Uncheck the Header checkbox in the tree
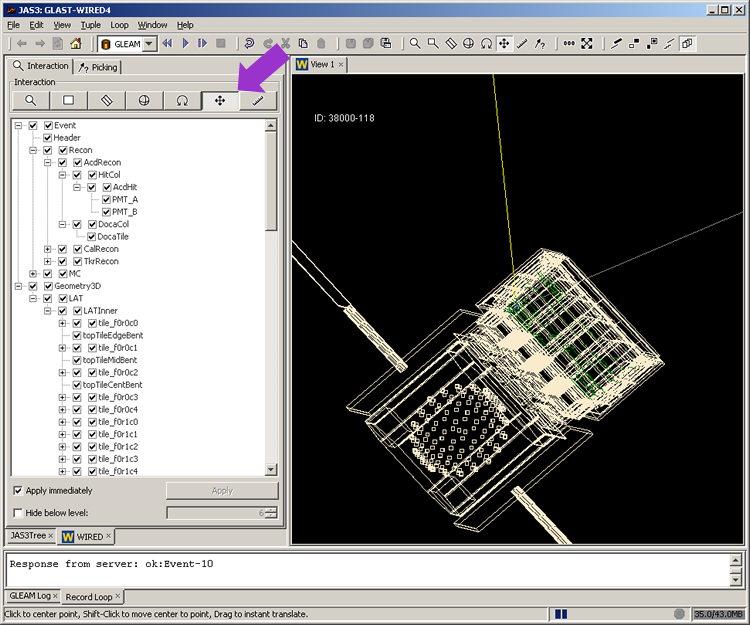750x625 pixels. pos(47,138)
